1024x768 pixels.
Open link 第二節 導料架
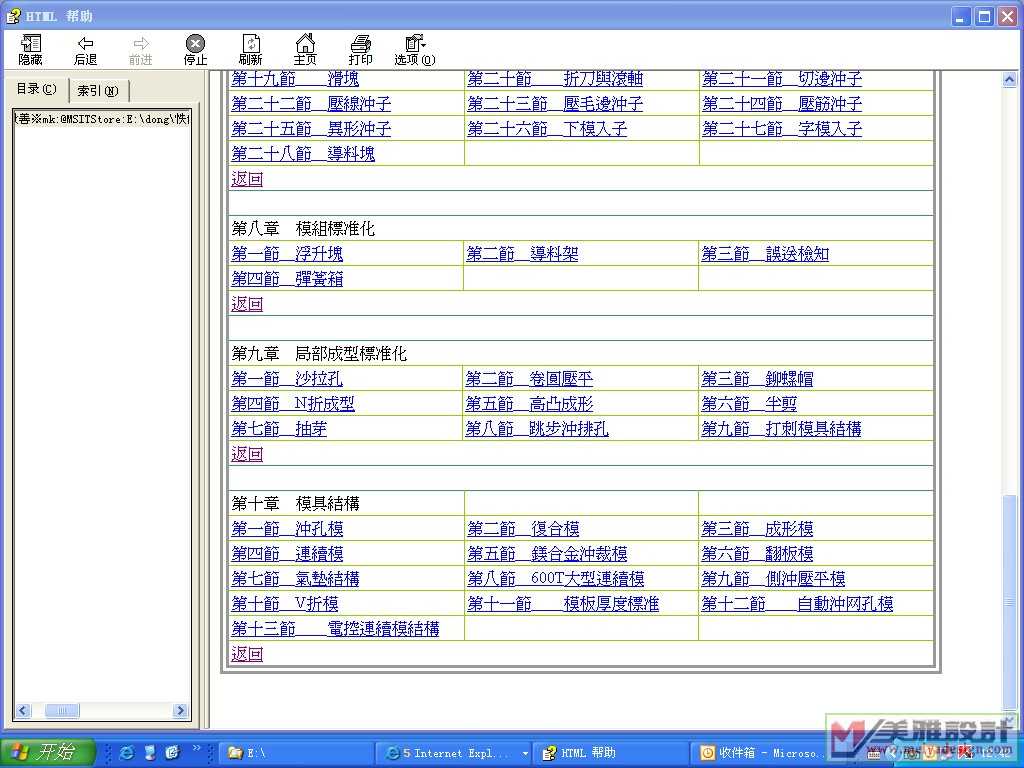522,254
